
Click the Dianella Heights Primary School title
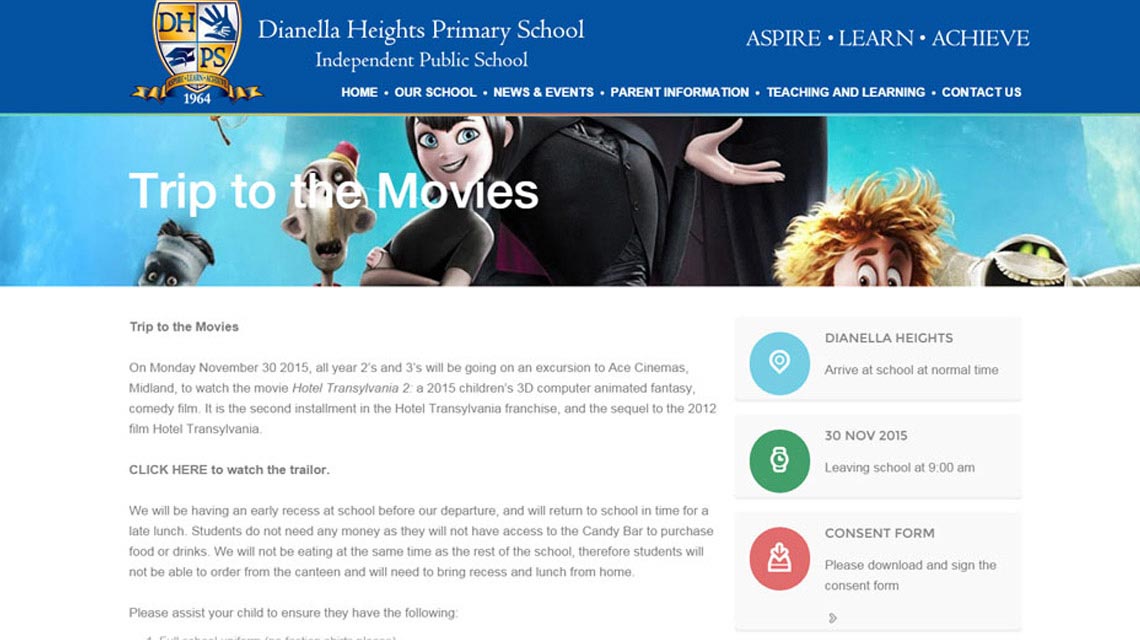(421, 30)
